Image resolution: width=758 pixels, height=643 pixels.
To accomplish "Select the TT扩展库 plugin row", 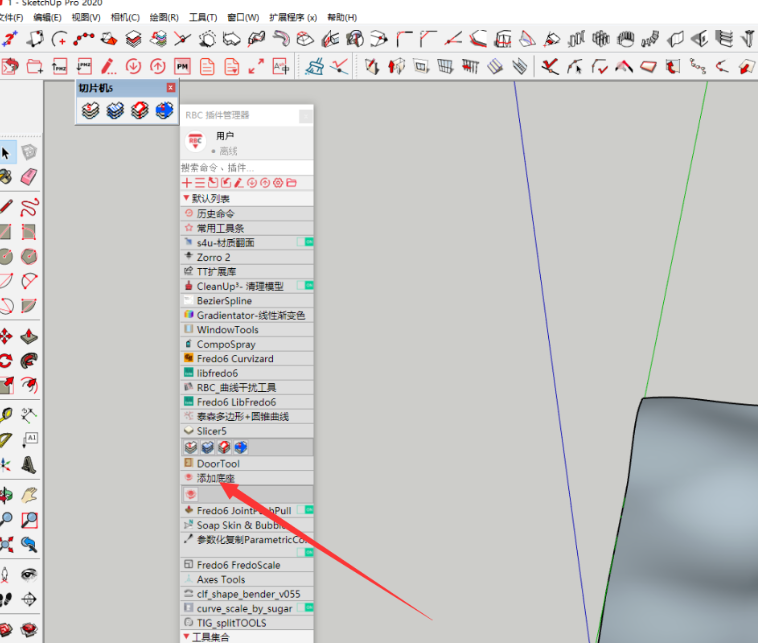I will 247,271.
